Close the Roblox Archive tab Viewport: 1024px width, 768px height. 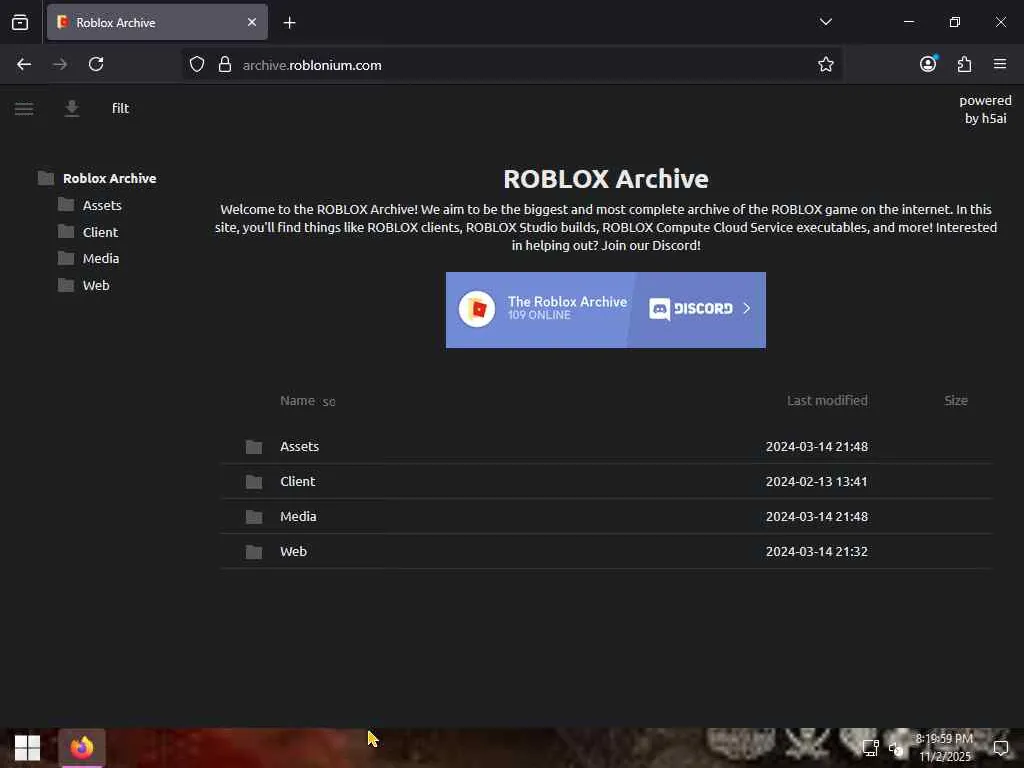[x=251, y=22]
